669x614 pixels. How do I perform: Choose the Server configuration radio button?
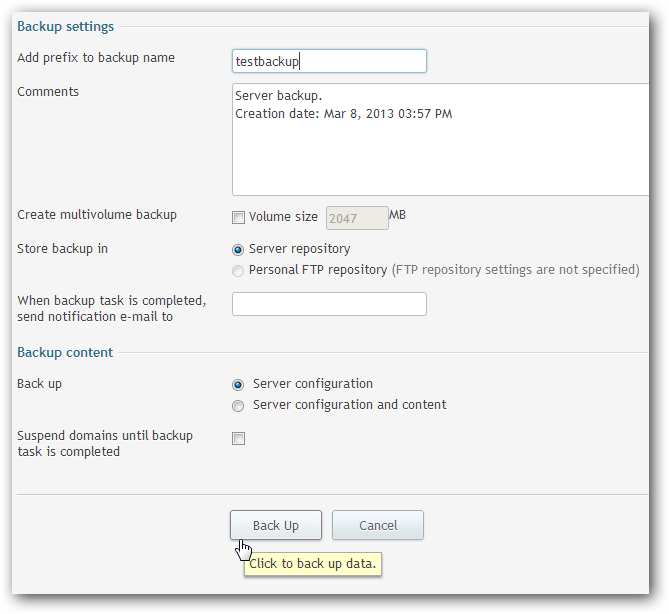[238, 384]
